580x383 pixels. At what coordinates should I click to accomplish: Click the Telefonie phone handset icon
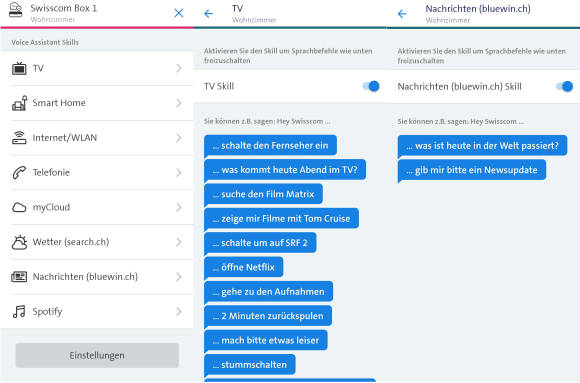(19, 172)
